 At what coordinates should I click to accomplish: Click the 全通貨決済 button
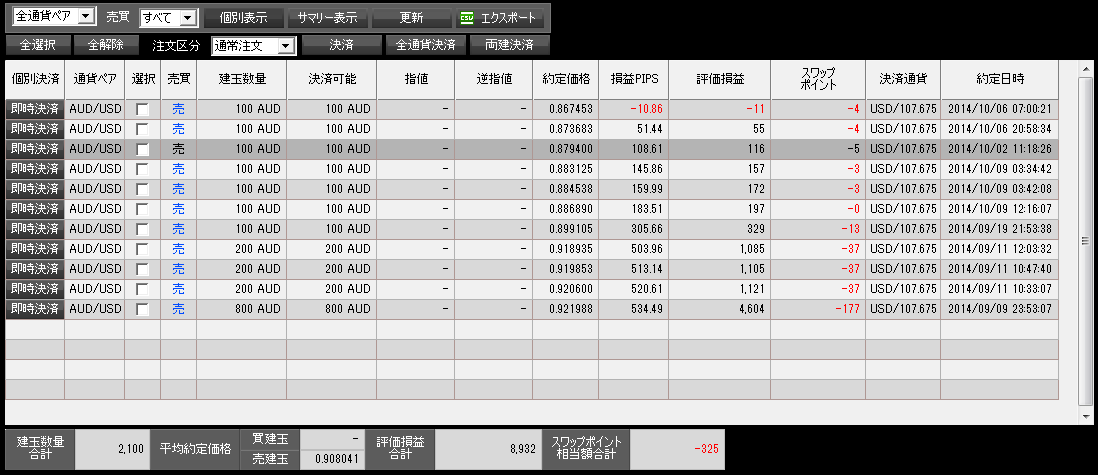point(425,46)
